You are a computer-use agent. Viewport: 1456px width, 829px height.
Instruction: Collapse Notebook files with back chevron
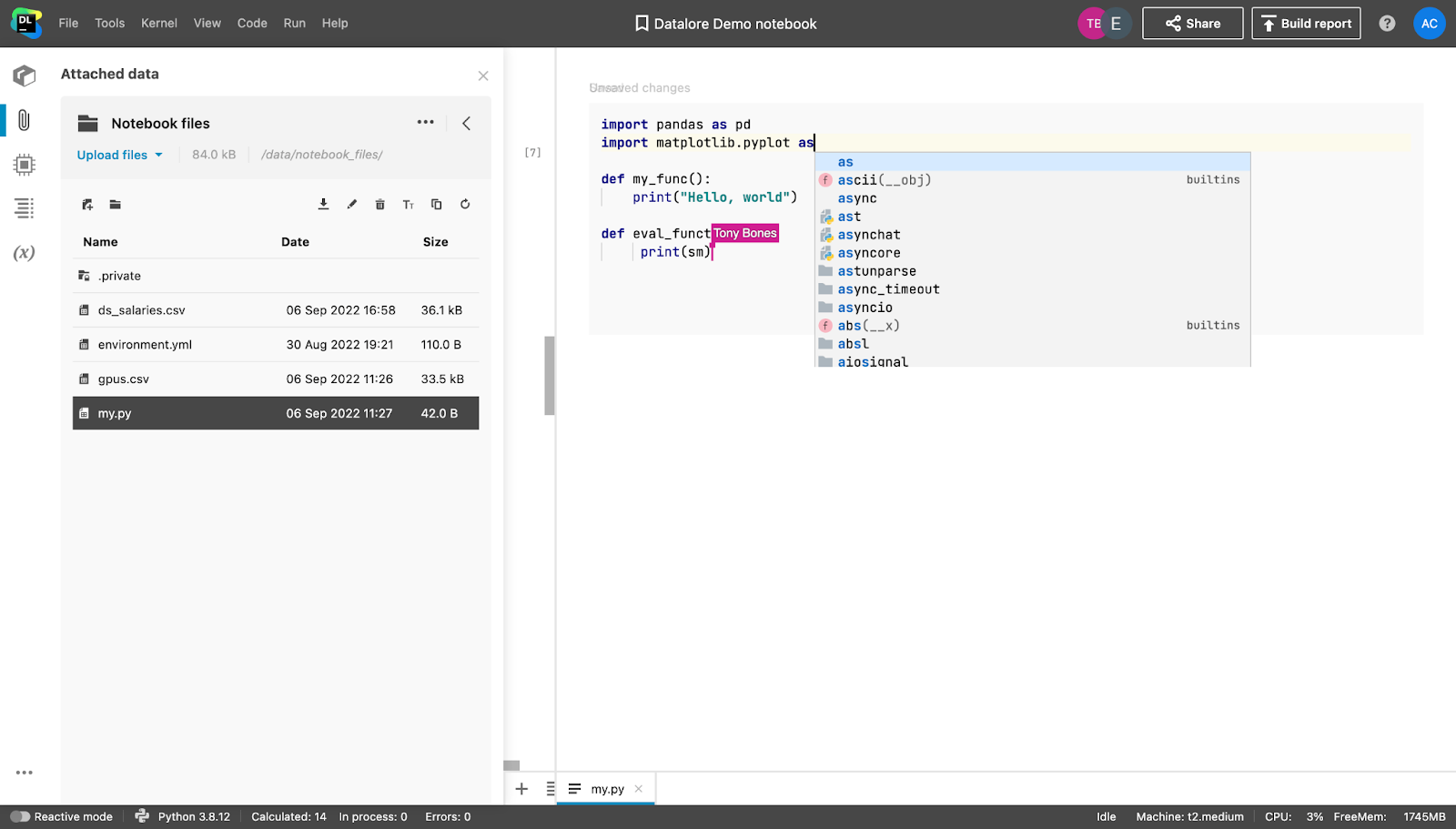coord(466,123)
